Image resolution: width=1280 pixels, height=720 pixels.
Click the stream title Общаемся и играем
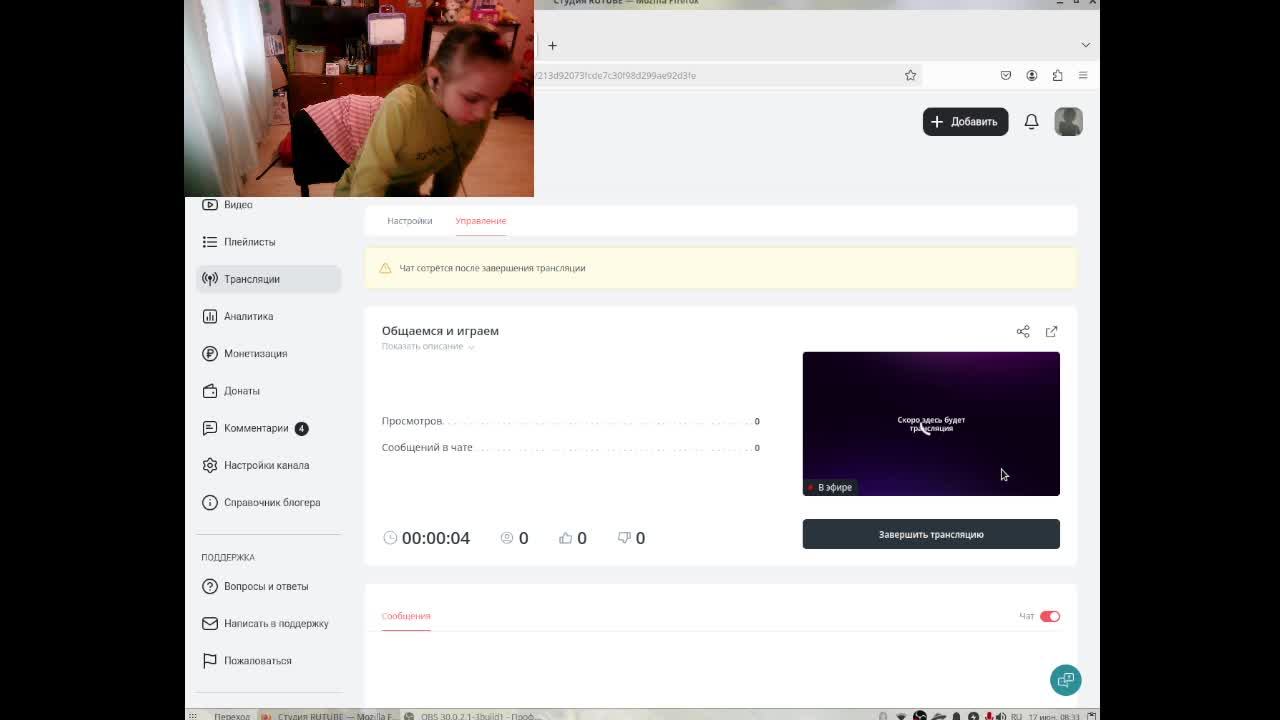tap(440, 331)
